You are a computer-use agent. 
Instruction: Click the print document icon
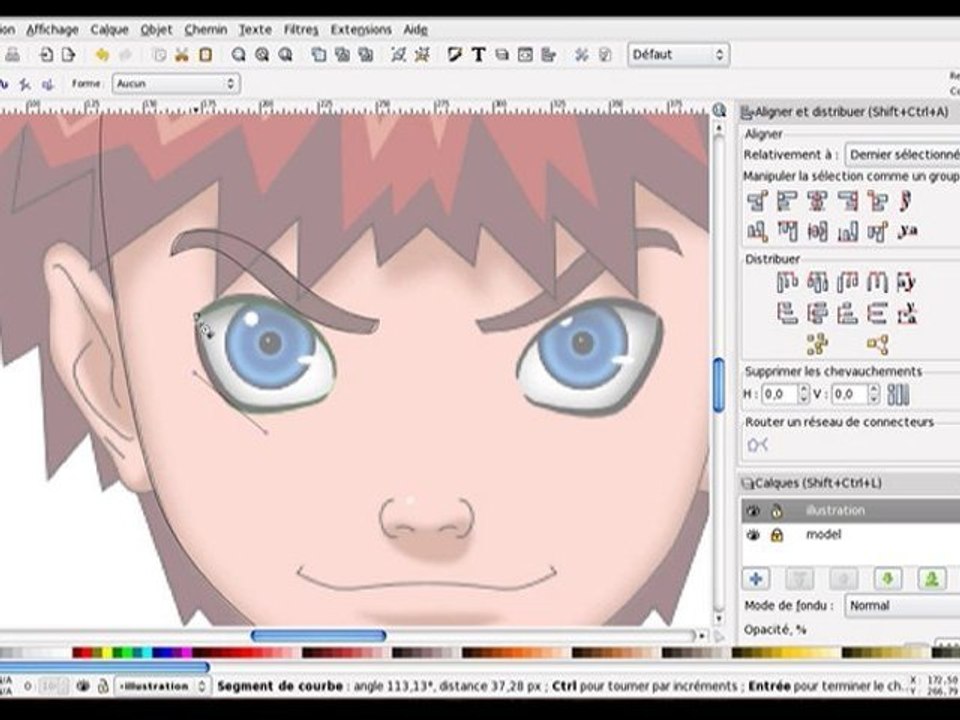(x=12, y=55)
